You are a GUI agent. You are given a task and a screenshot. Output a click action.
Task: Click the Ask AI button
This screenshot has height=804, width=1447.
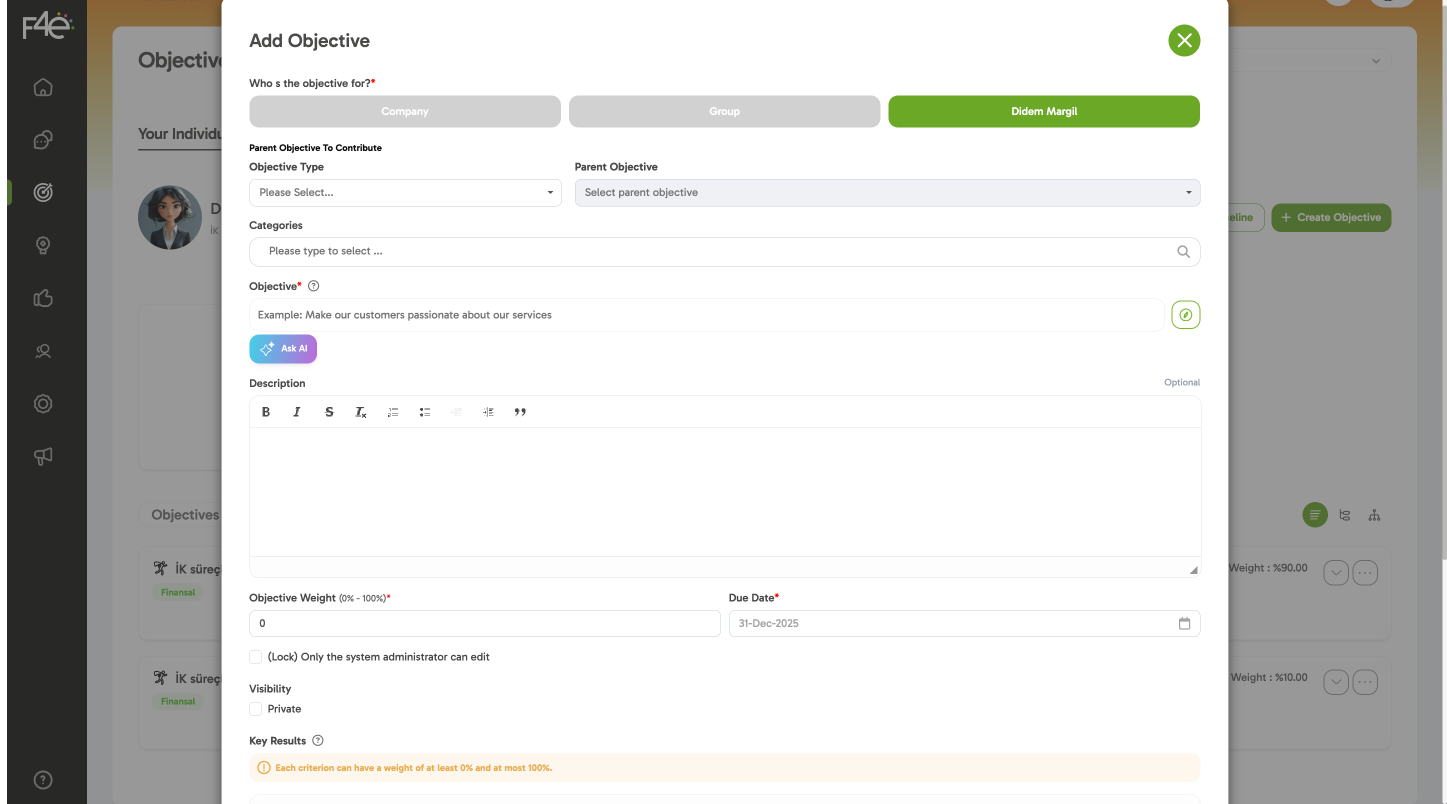[283, 349]
